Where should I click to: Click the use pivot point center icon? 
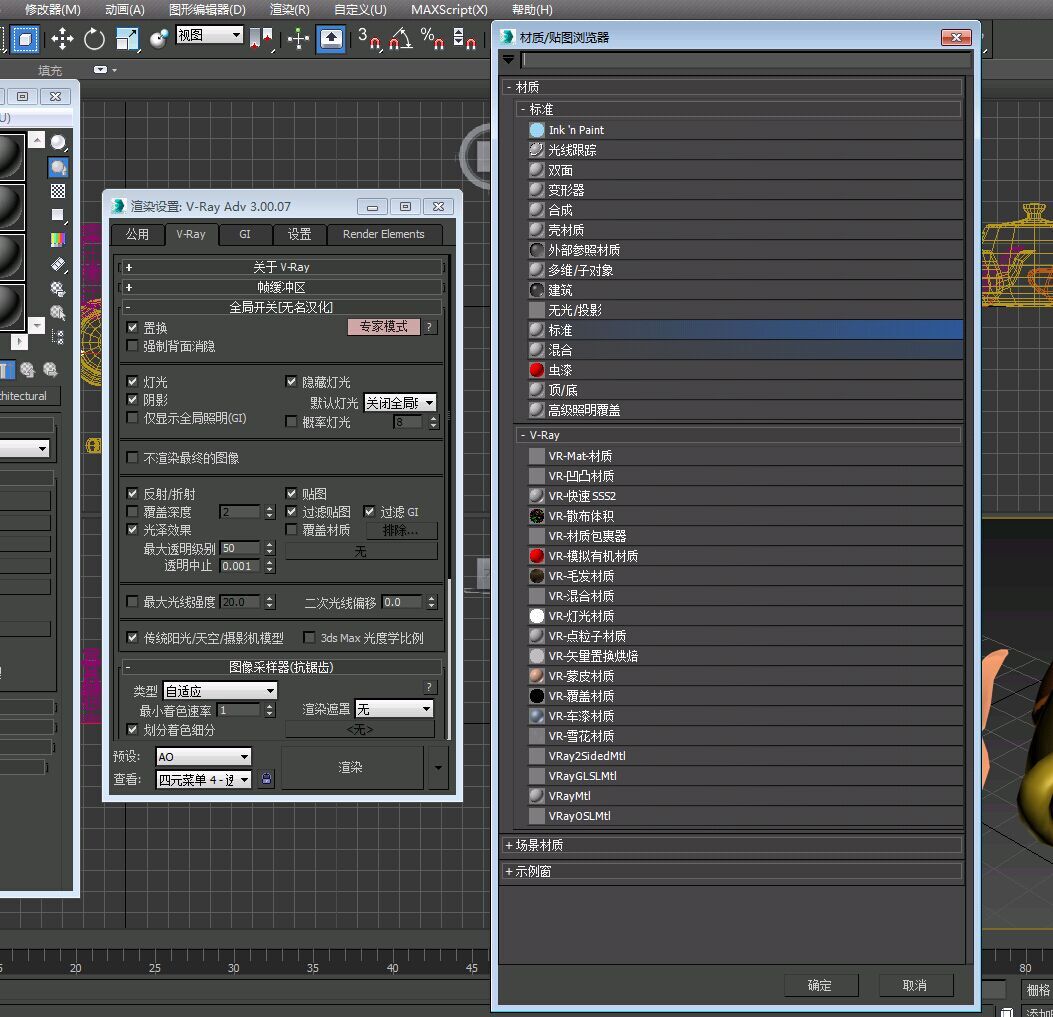tap(261, 39)
